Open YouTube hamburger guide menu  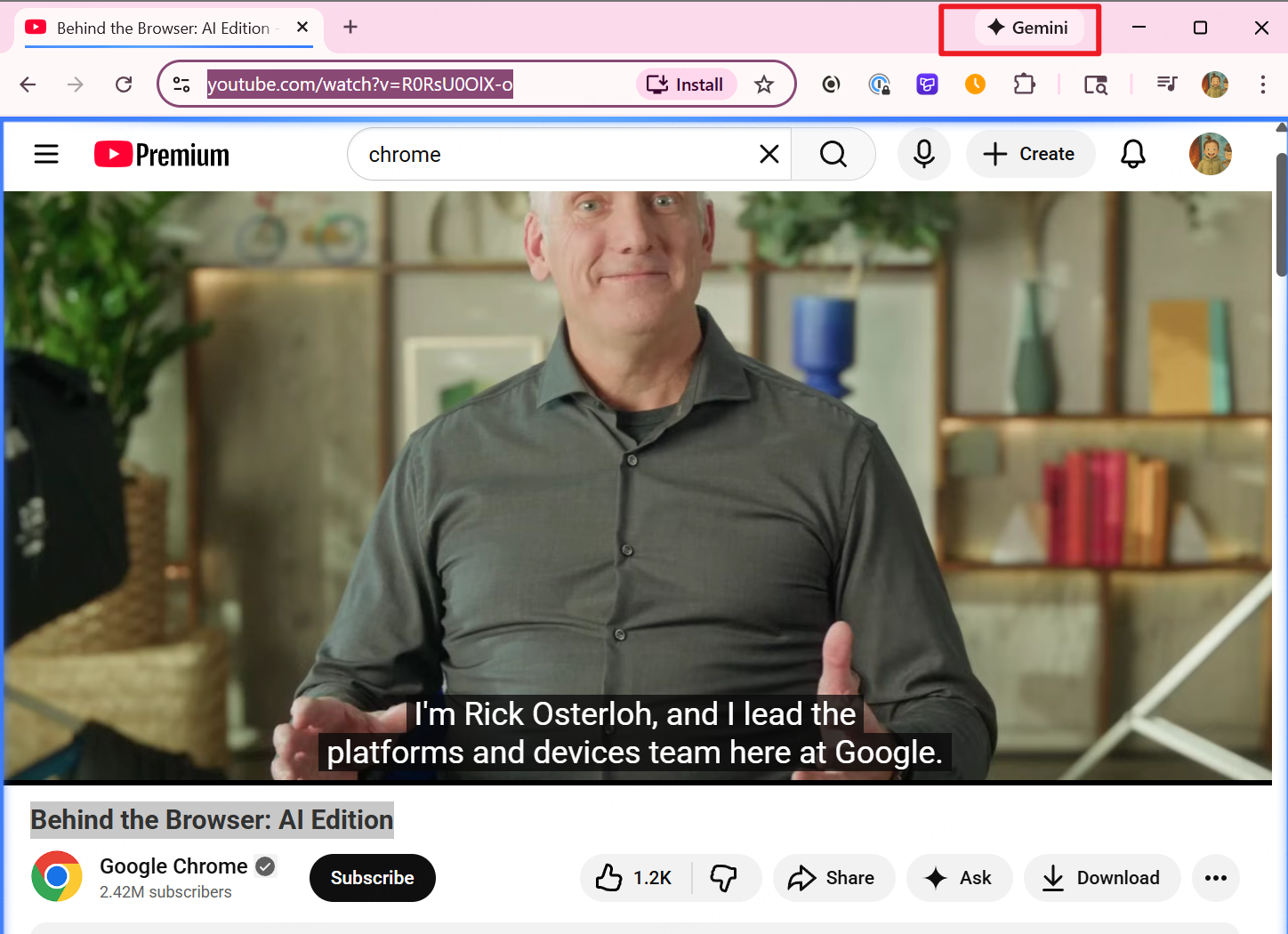pyautogui.click(x=46, y=155)
